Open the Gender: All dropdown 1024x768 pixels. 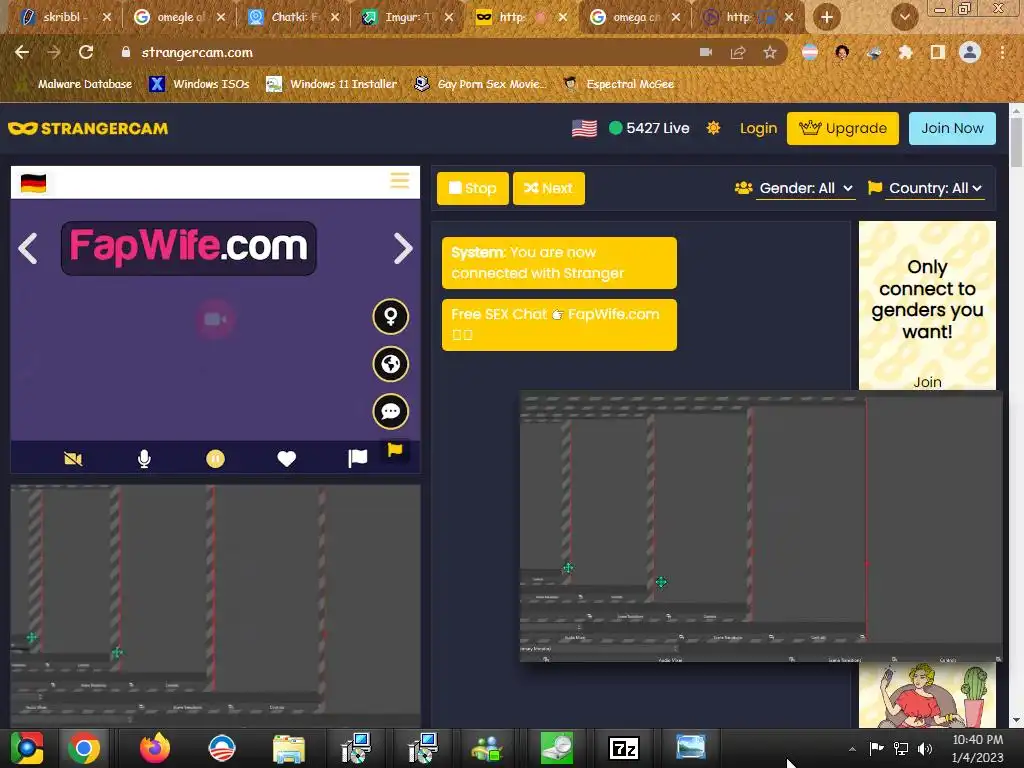click(x=805, y=189)
